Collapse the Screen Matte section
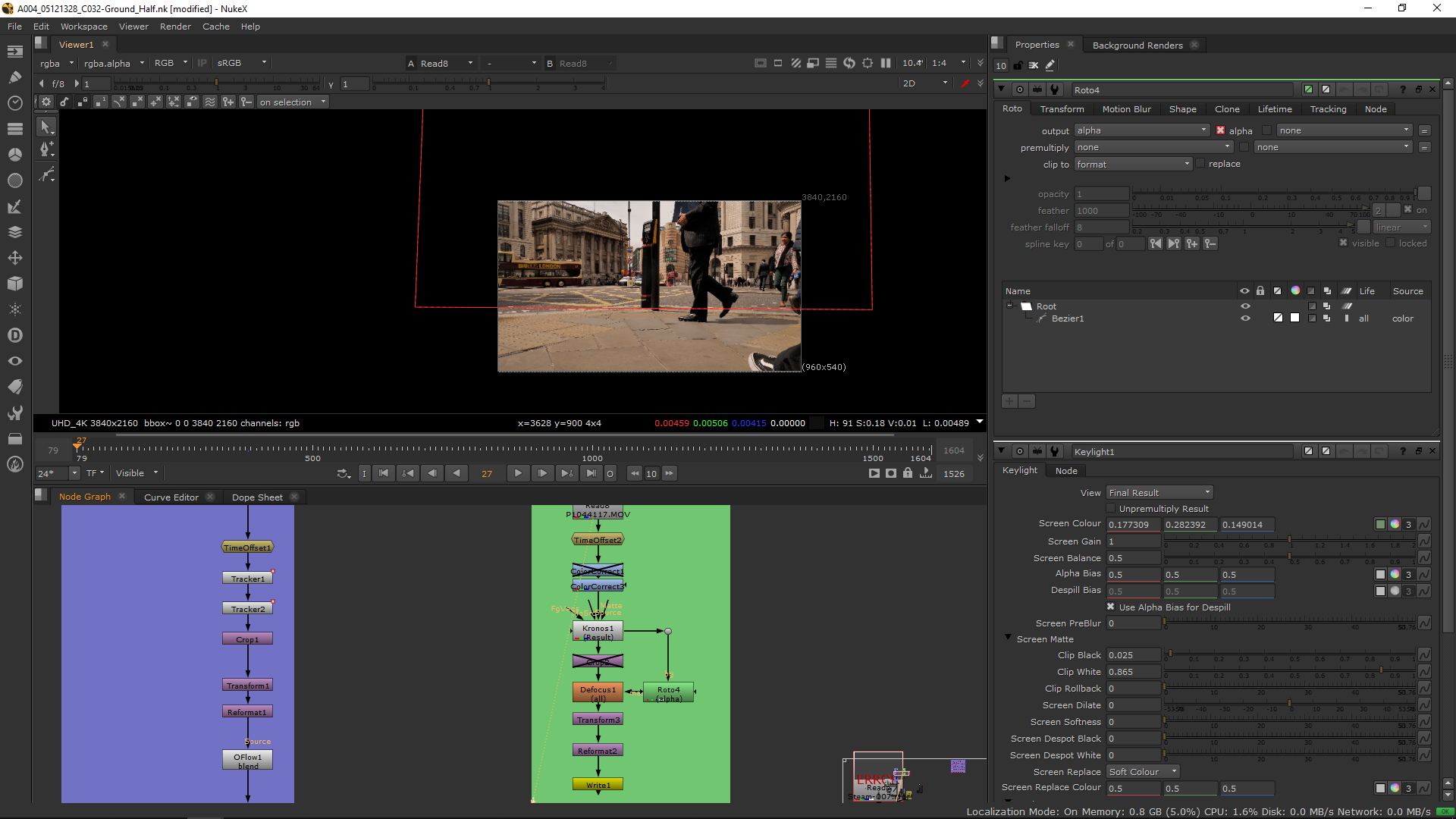This screenshot has height=819, width=1456. coord(1008,639)
